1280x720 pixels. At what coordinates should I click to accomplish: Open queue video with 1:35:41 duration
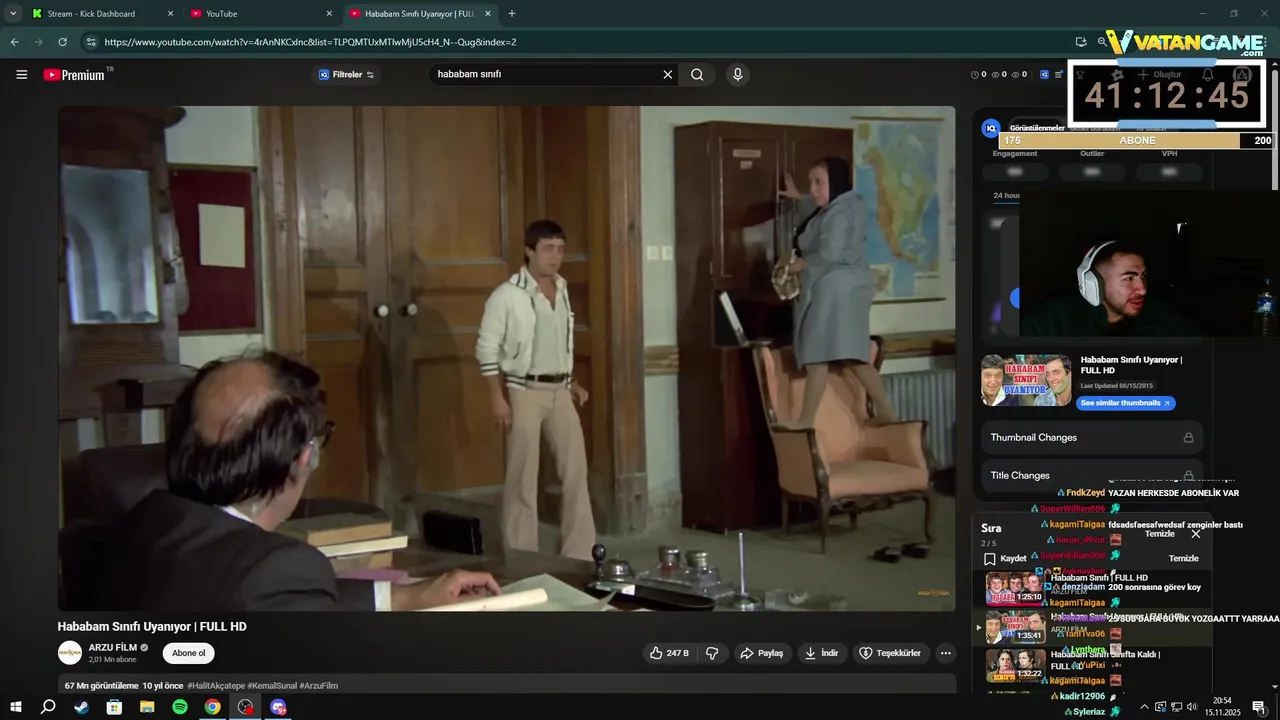1015,627
